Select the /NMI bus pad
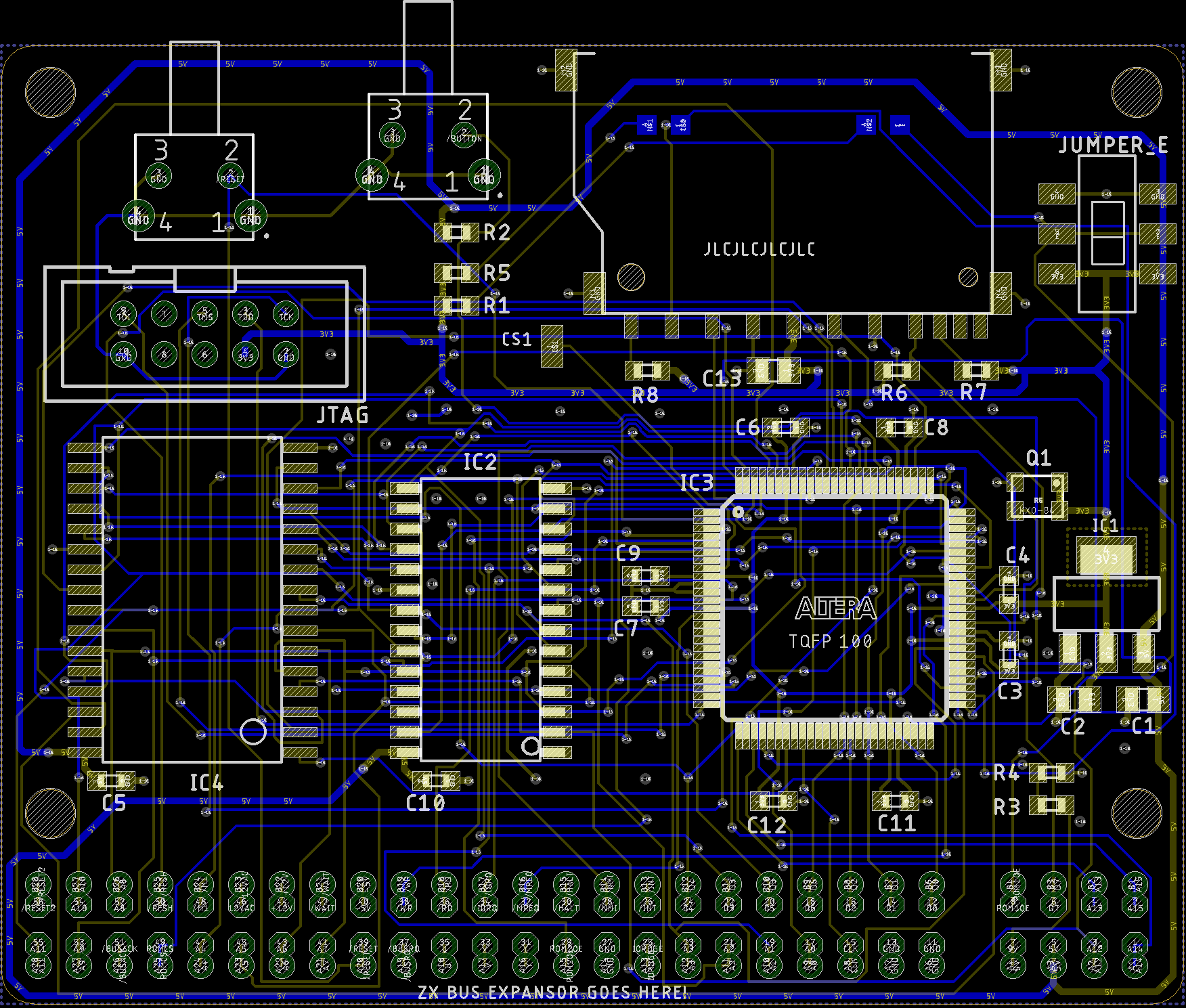This screenshot has height=1008, width=1186. (607, 904)
